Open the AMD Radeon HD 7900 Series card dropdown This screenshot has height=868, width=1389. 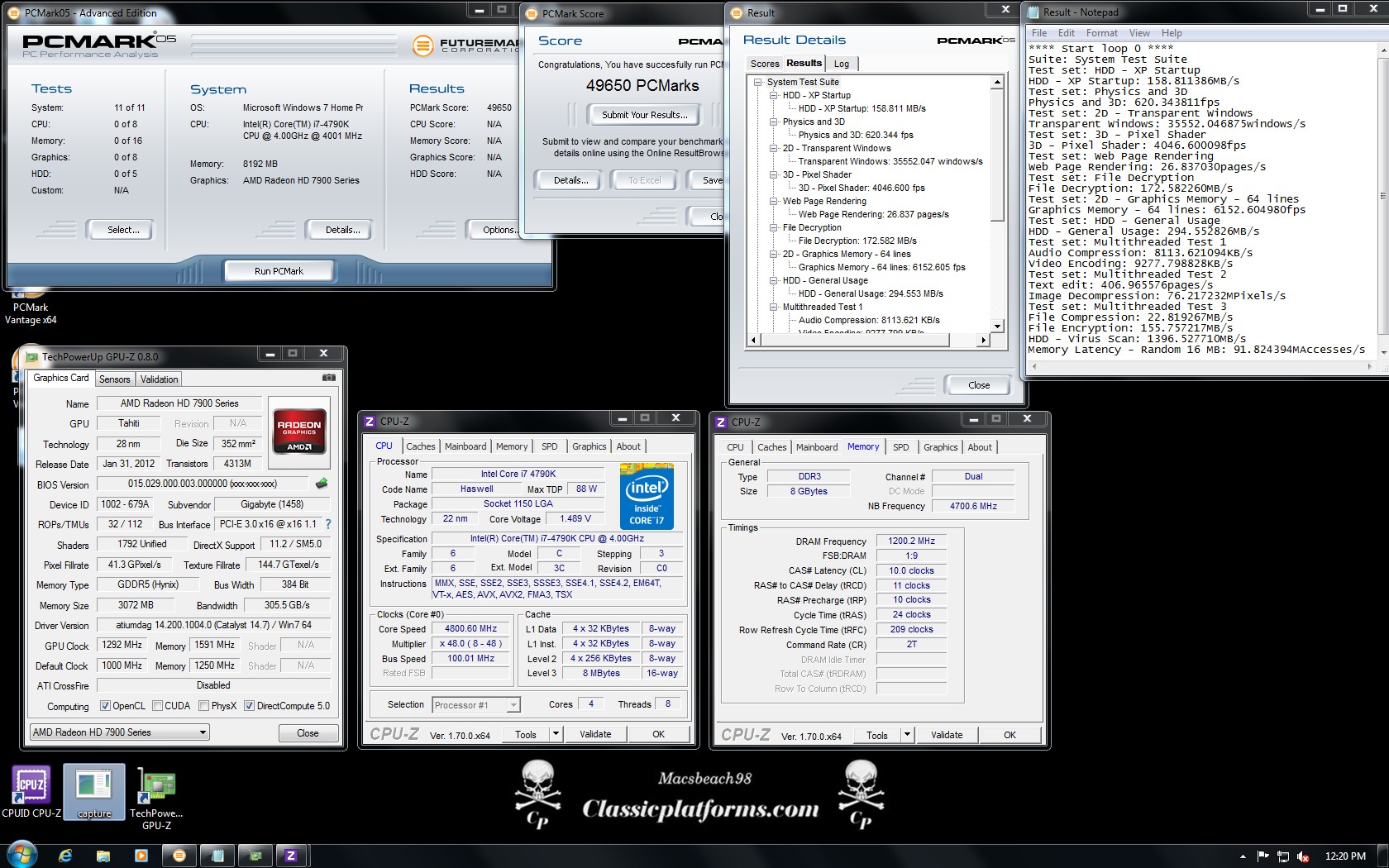(x=120, y=732)
